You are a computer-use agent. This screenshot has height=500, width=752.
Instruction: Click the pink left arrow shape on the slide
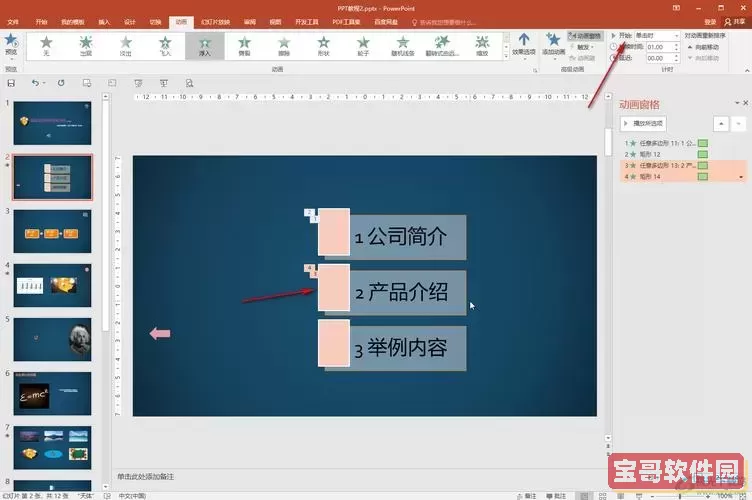160,333
